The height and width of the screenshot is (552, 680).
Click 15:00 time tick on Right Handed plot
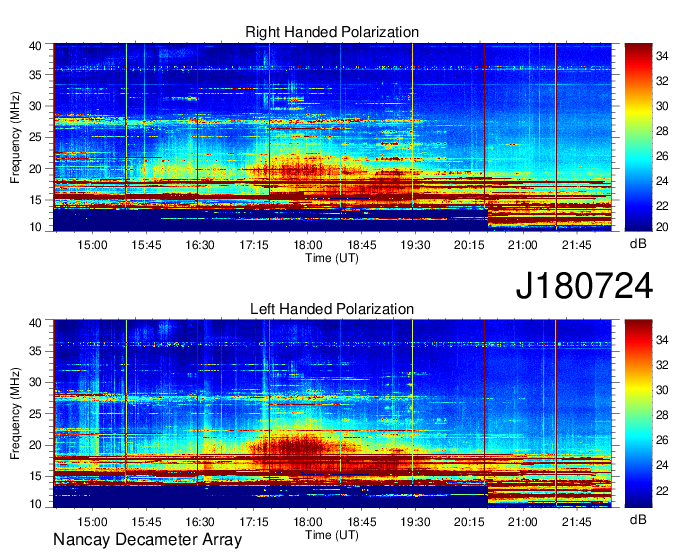(92, 245)
